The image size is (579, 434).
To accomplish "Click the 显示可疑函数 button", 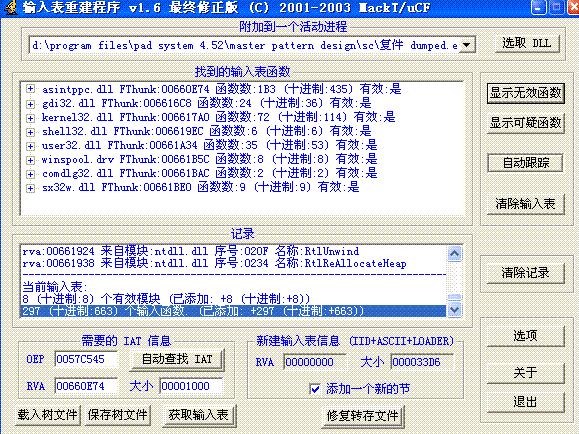I will pyautogui.click(x=525, y=123).
